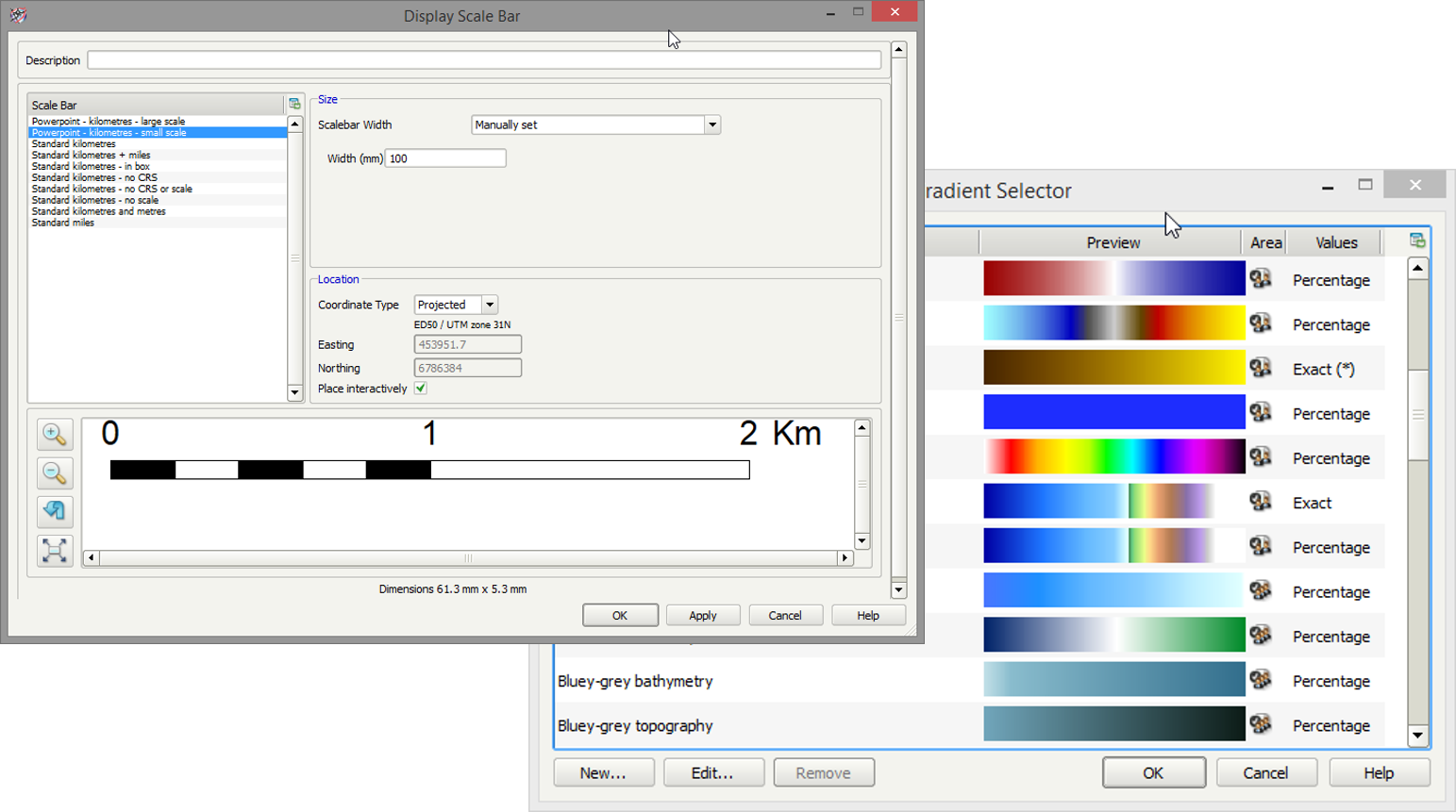
Task: Click the blue undo arrow icon
Action: tap(54, 511)
